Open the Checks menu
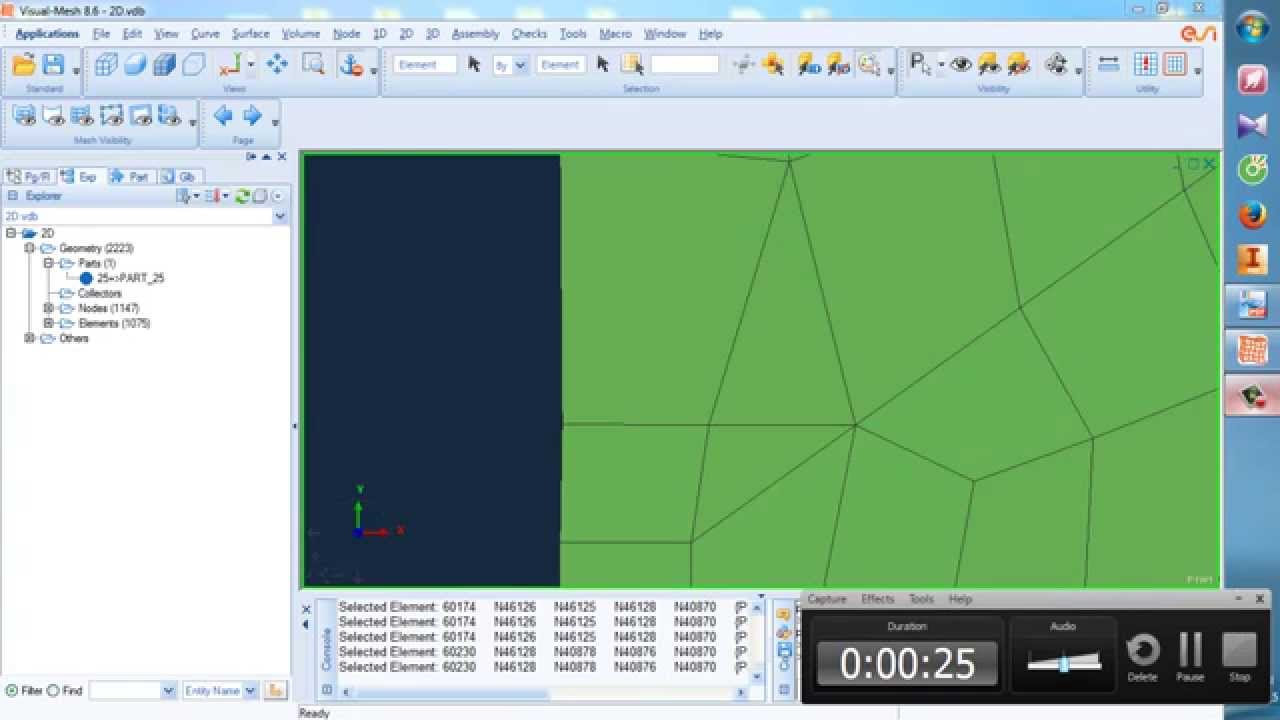The width and height of the screenshot is (1280, 720). click(x=529, y=33)
